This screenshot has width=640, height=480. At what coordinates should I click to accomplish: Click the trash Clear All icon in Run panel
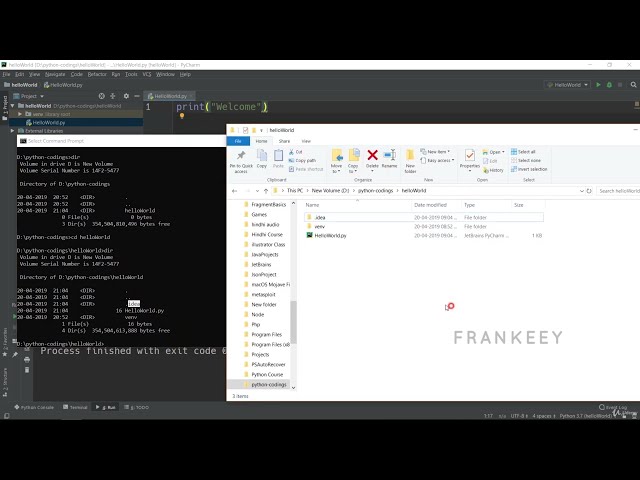pos(27,370)
